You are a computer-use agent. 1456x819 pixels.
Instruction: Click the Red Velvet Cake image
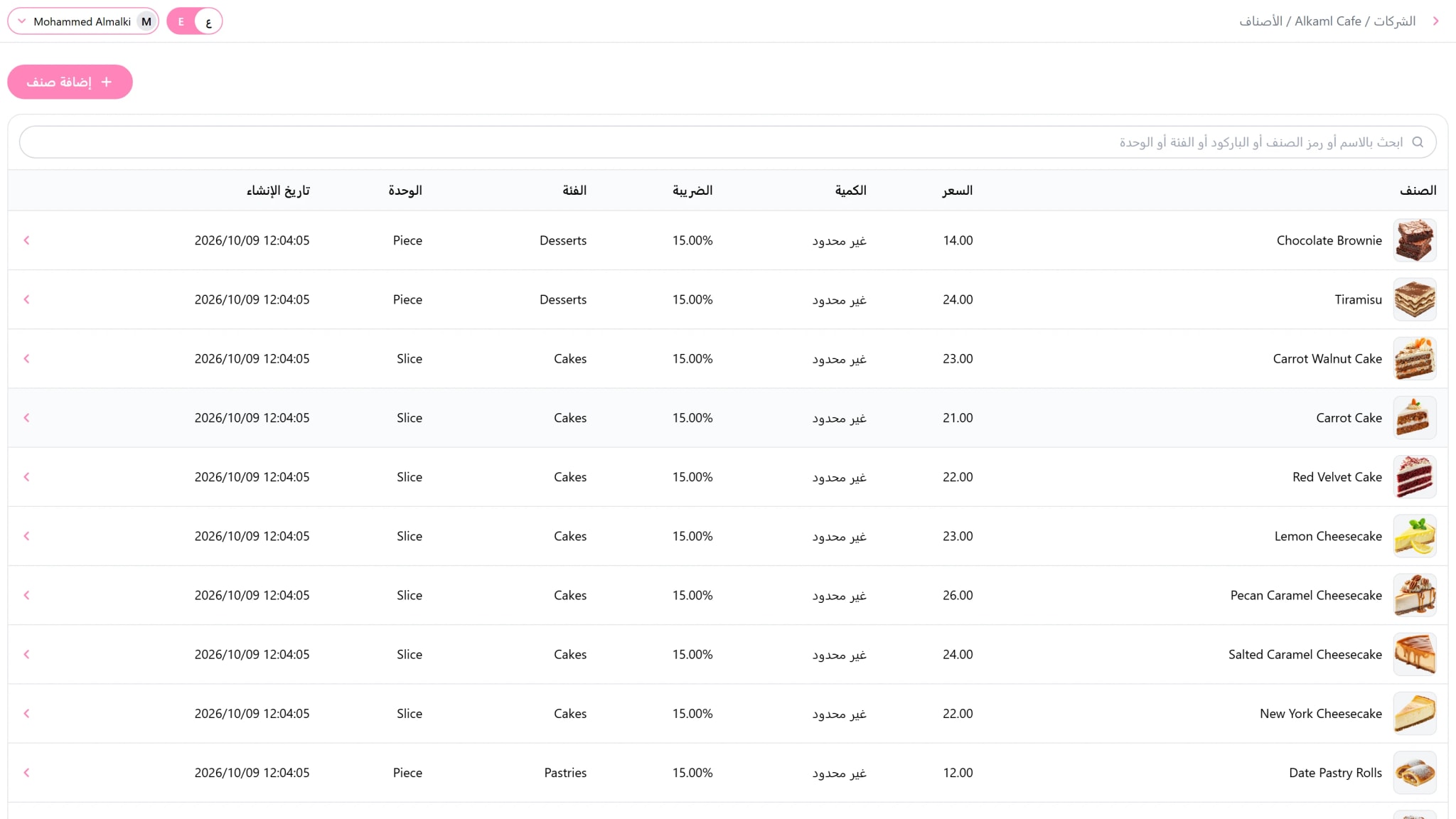(1415, 477)
